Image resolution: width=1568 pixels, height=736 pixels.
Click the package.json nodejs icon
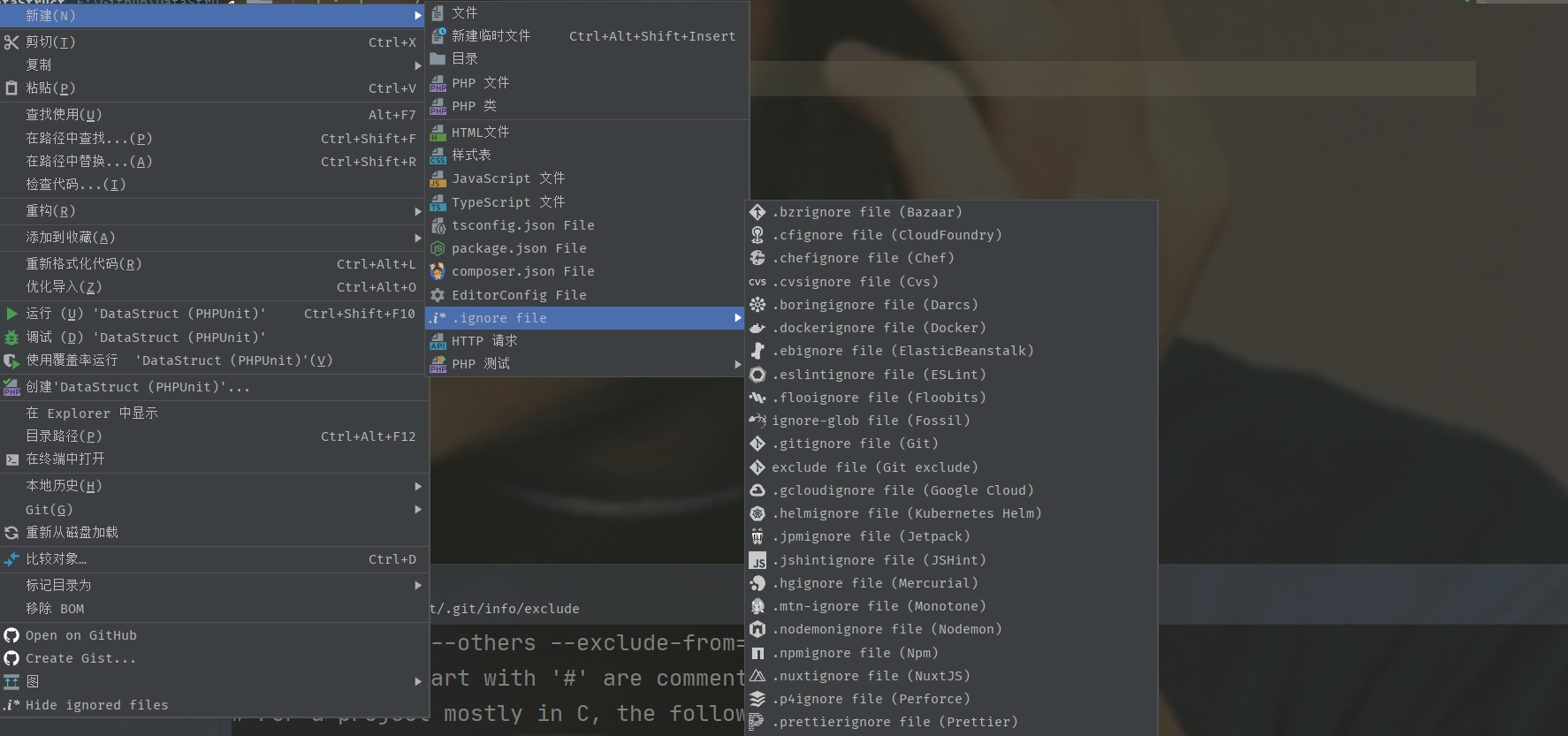click(438, 248)
